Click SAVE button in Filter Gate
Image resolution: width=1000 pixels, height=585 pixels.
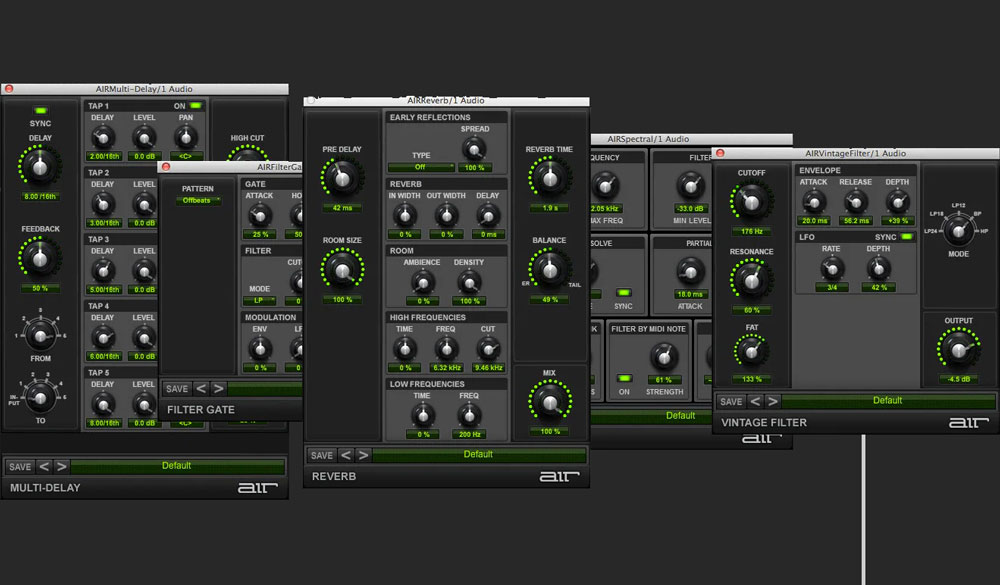click(177, 389)
